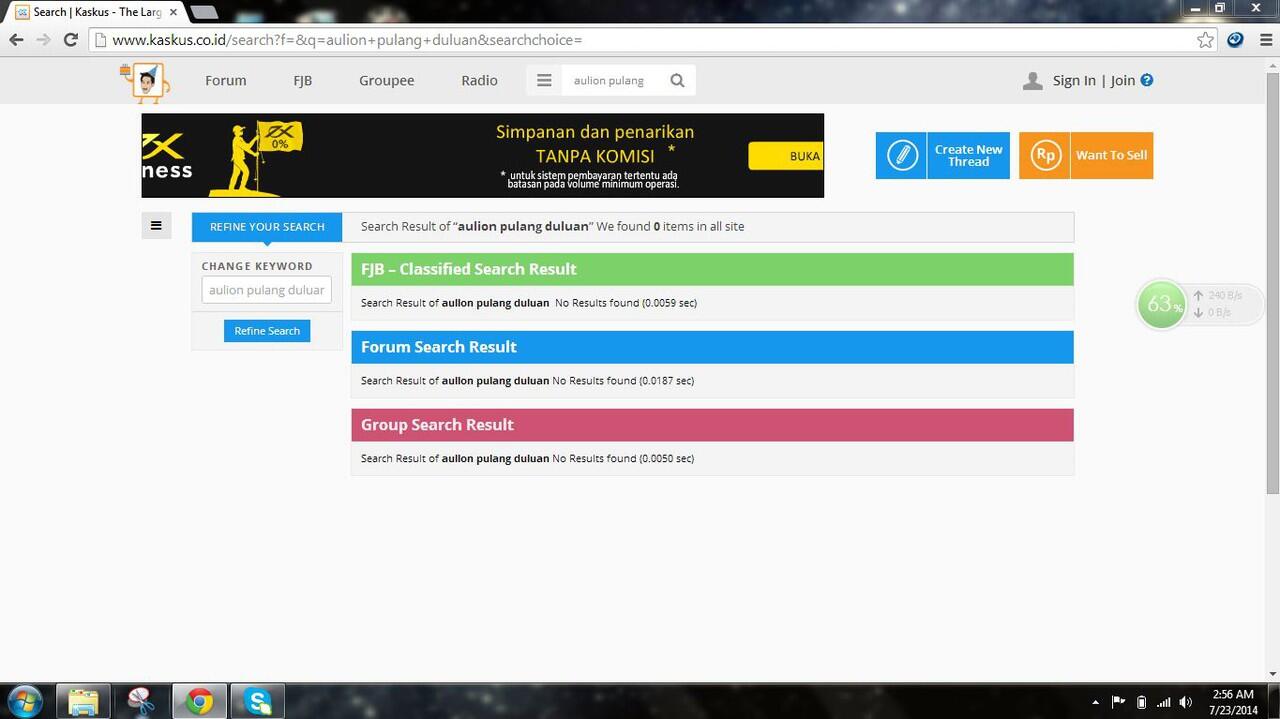Click the magnifier search icon in header
This screenshot has width=1280, height=719.
click(677, 80)
